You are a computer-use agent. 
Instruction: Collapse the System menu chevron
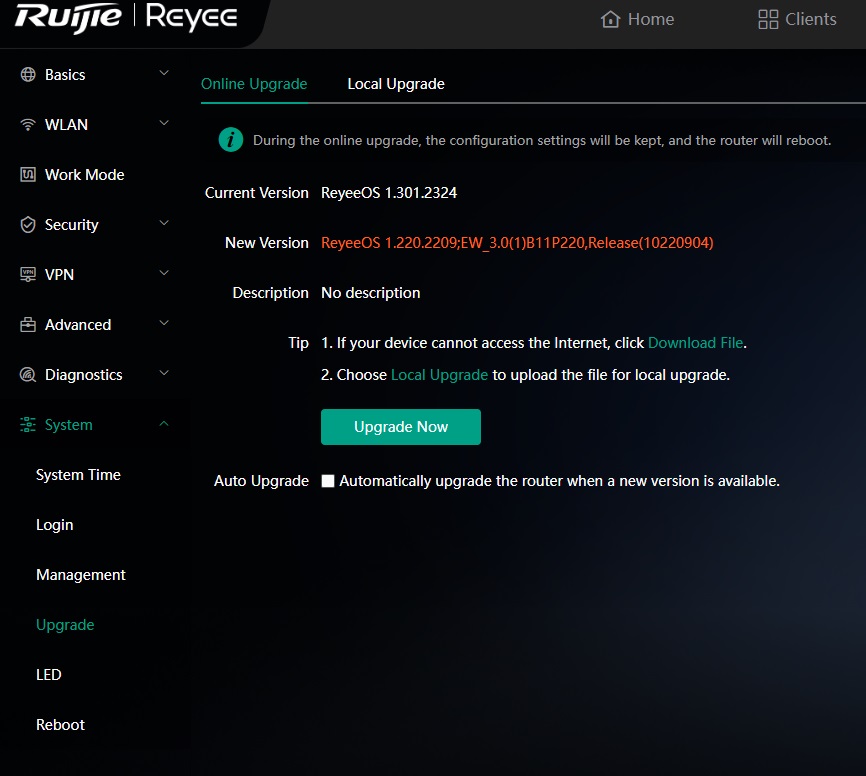point(164,424)
